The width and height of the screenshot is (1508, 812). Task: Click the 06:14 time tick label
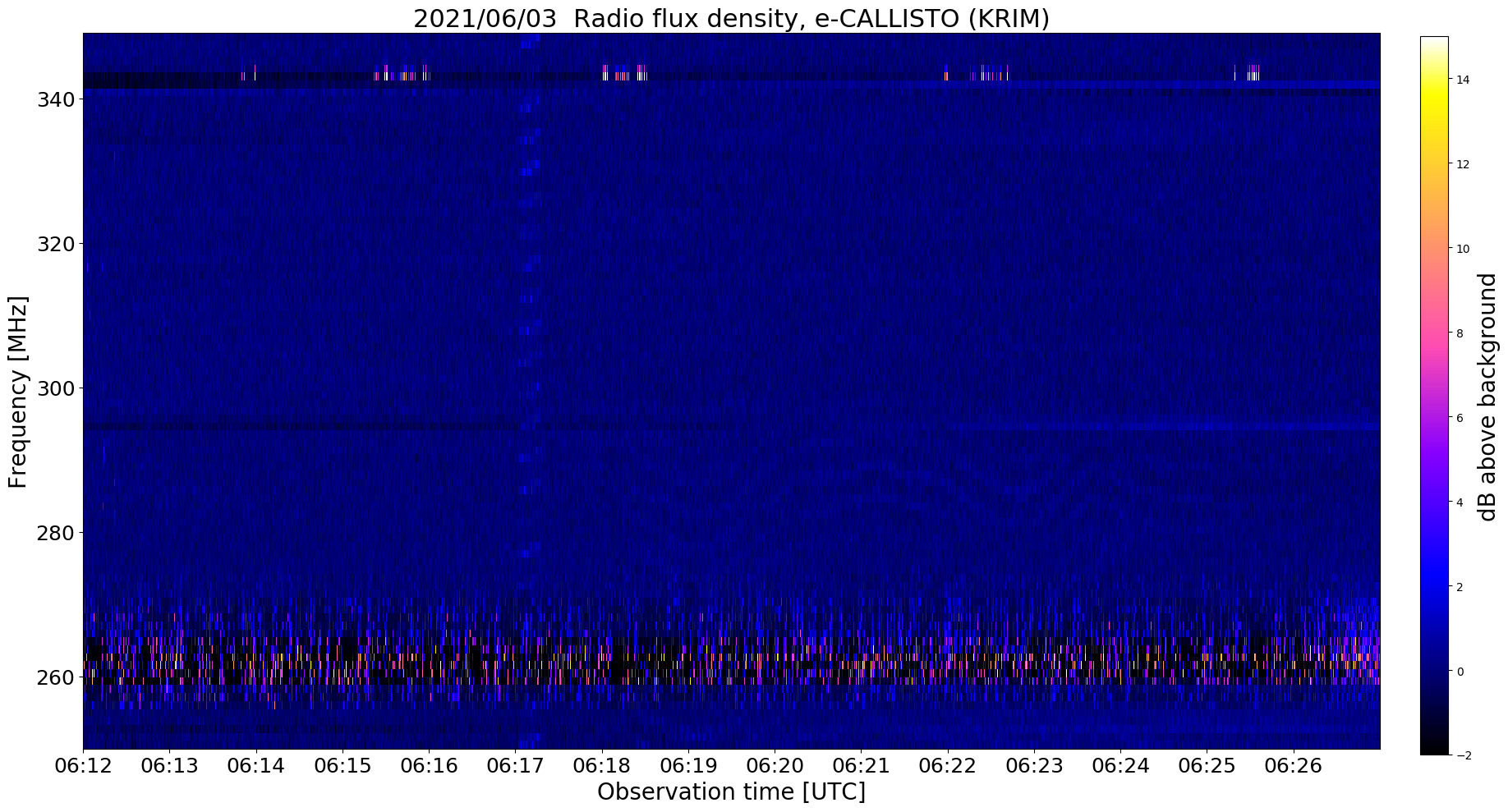(x=256, y=766)
